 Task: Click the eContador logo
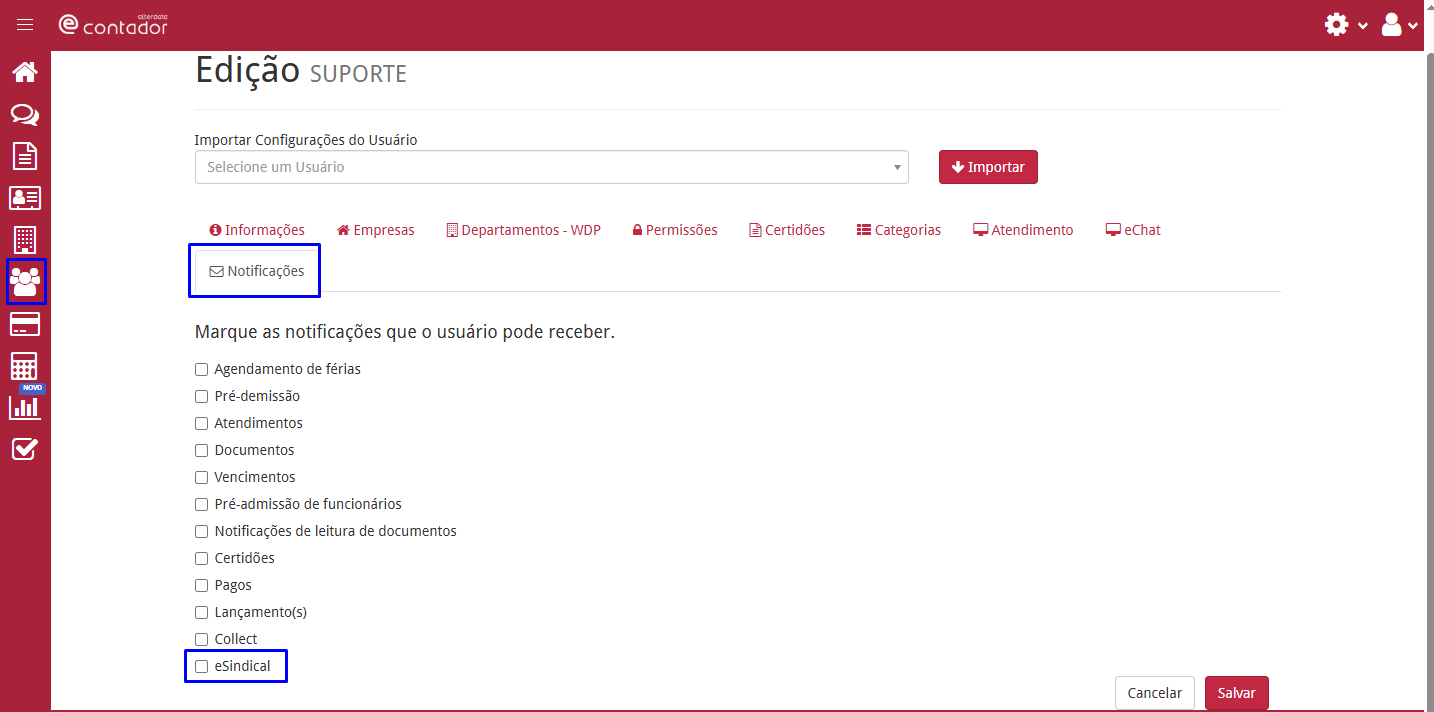[x=113, y=25]
